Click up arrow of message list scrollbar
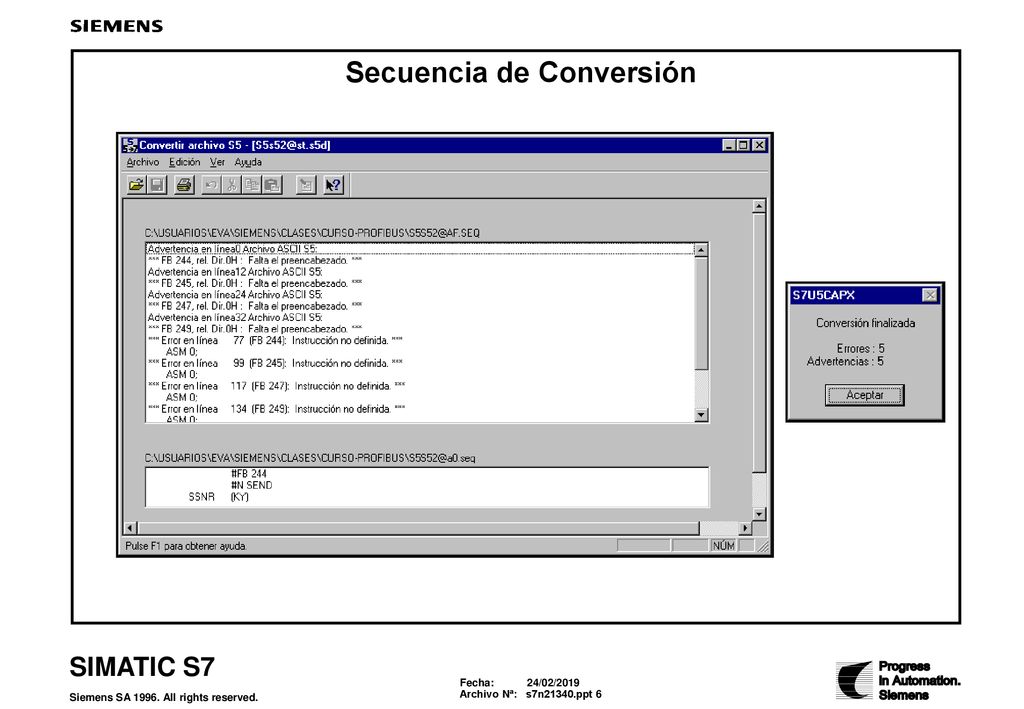 pos(701,250)
